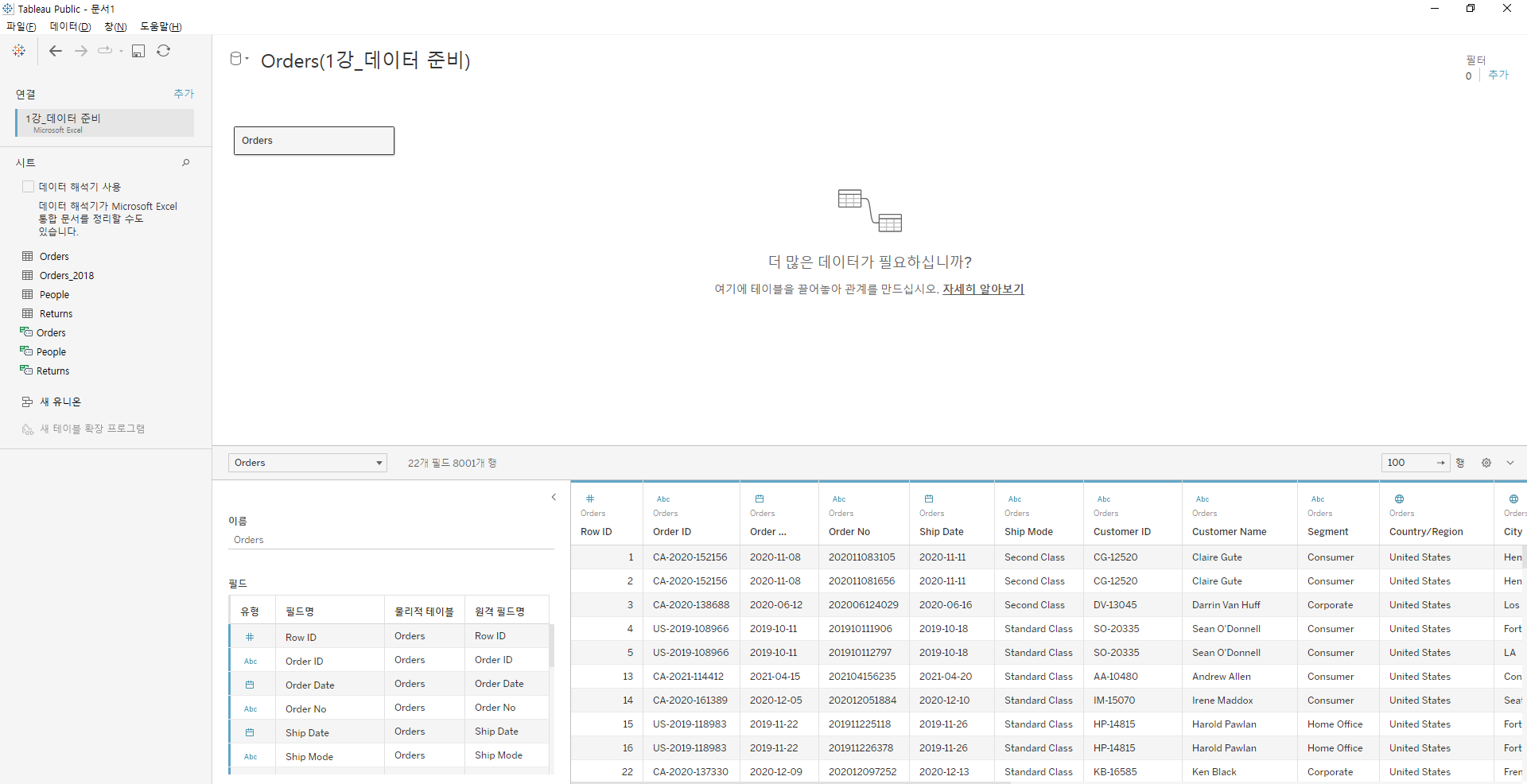
Task: Click the 추가 link for connections
Action: (x=184, y=94)
